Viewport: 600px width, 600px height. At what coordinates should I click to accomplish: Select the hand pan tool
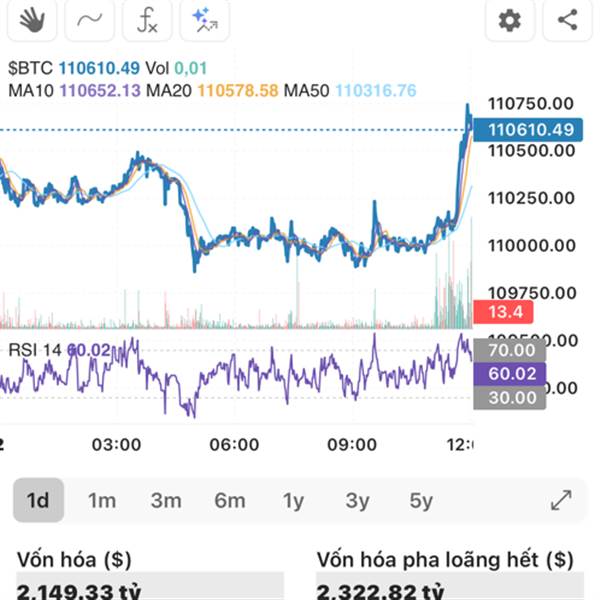point(33,19)
